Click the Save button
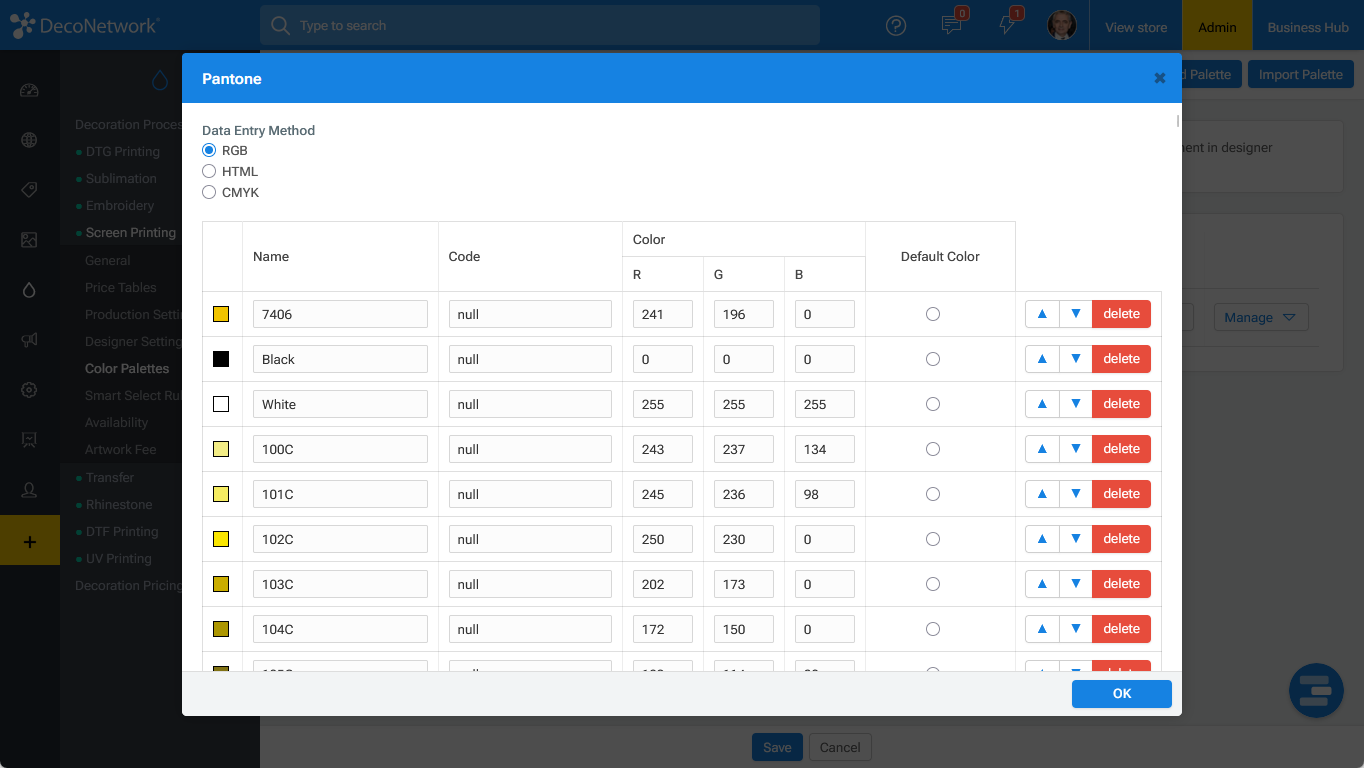This screenshot has width=1364, height=768. click(x=777, y=747)
